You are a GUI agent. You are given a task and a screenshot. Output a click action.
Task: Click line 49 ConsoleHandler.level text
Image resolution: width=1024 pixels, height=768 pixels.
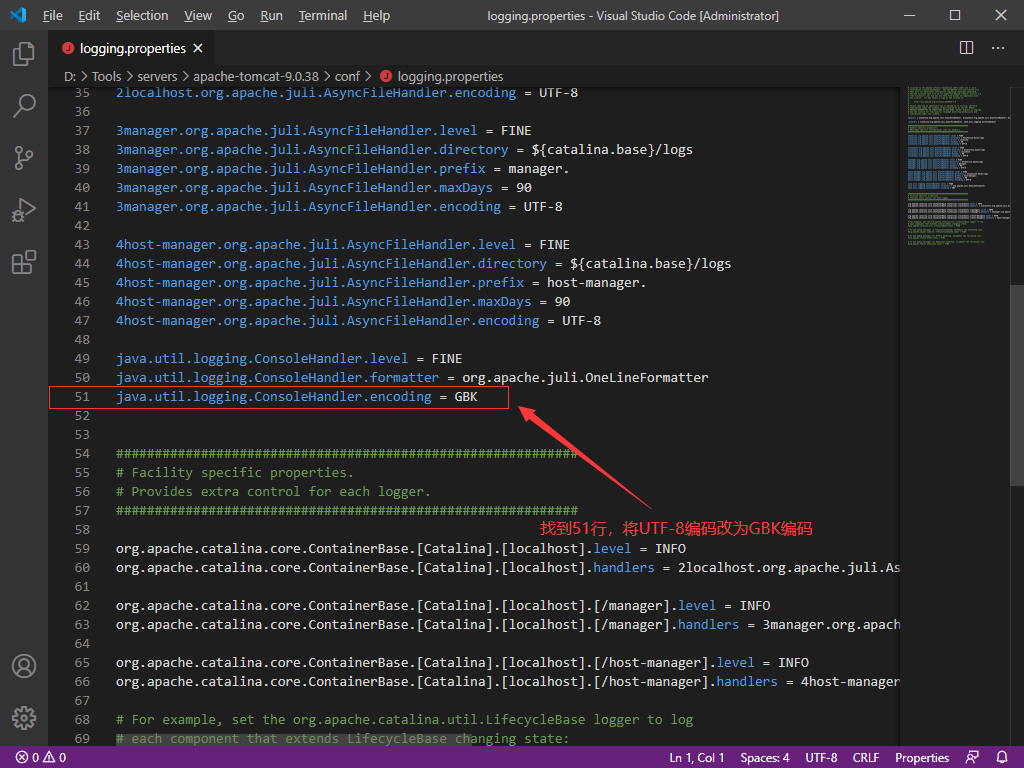point(262,359)
